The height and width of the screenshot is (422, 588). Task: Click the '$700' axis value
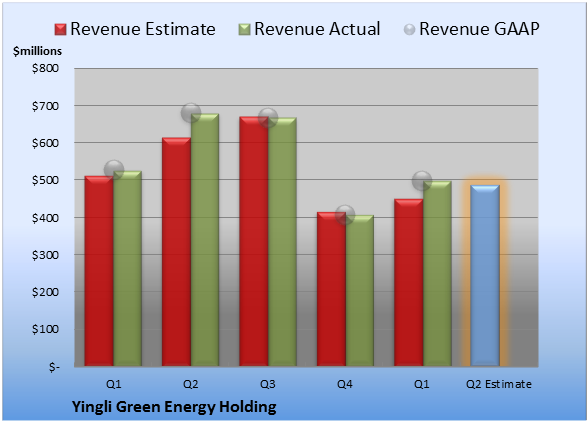tap(45, 106)
